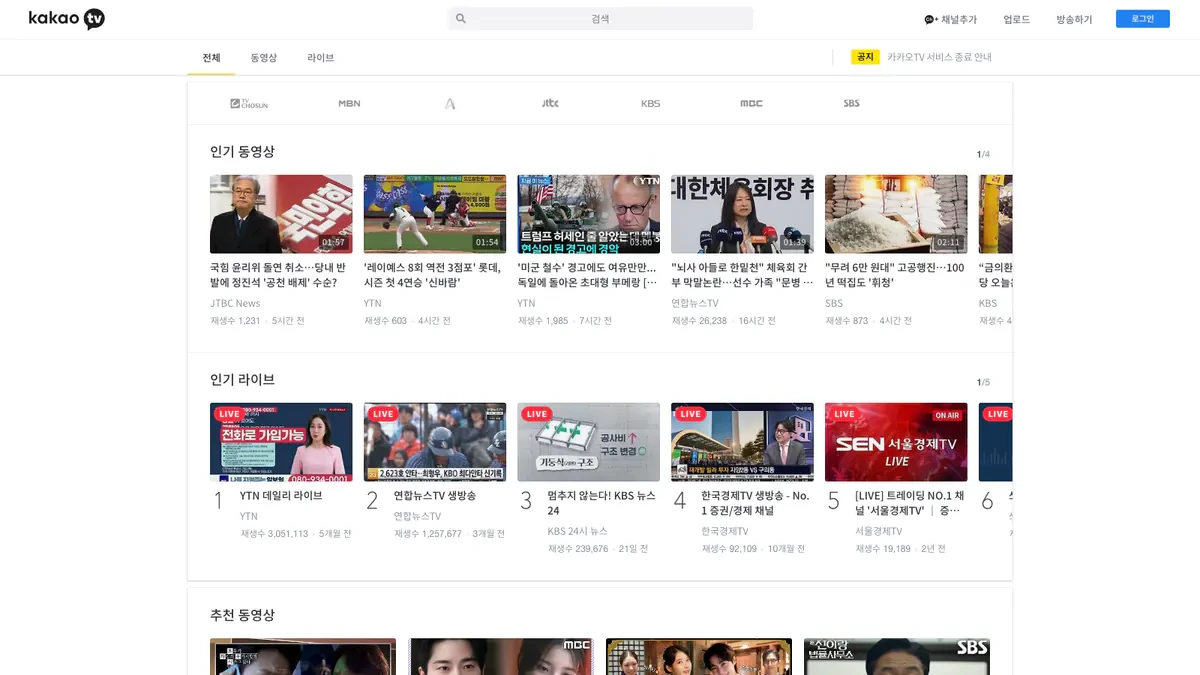The width and height of the screenshot is (1200, 675).
Task: Open the Channel A logo
Action: pyautogui.click(x=450, y=103)
